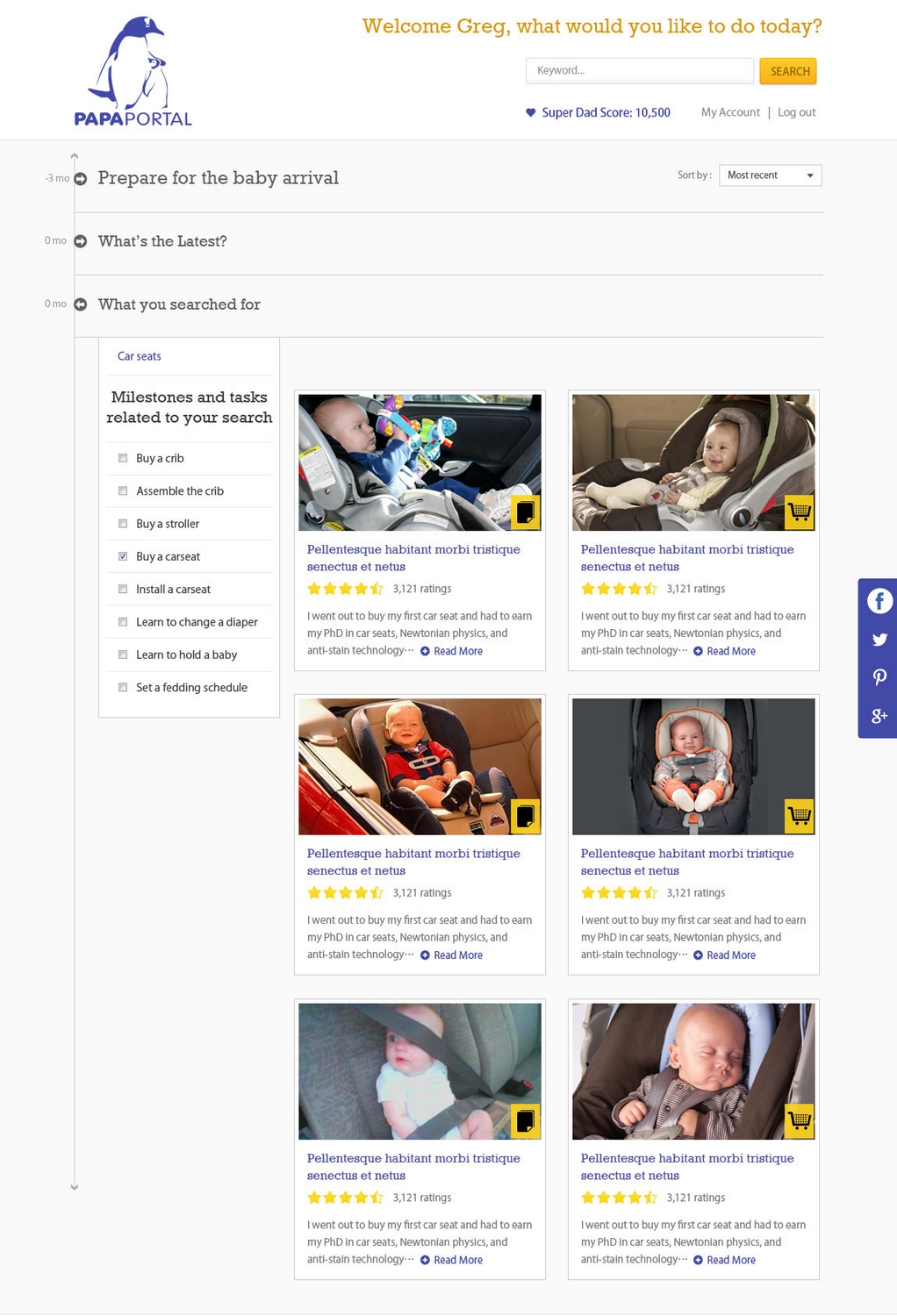Select the Car seats search tab
The image size is (897, 1316).
[x=139, y=356]
